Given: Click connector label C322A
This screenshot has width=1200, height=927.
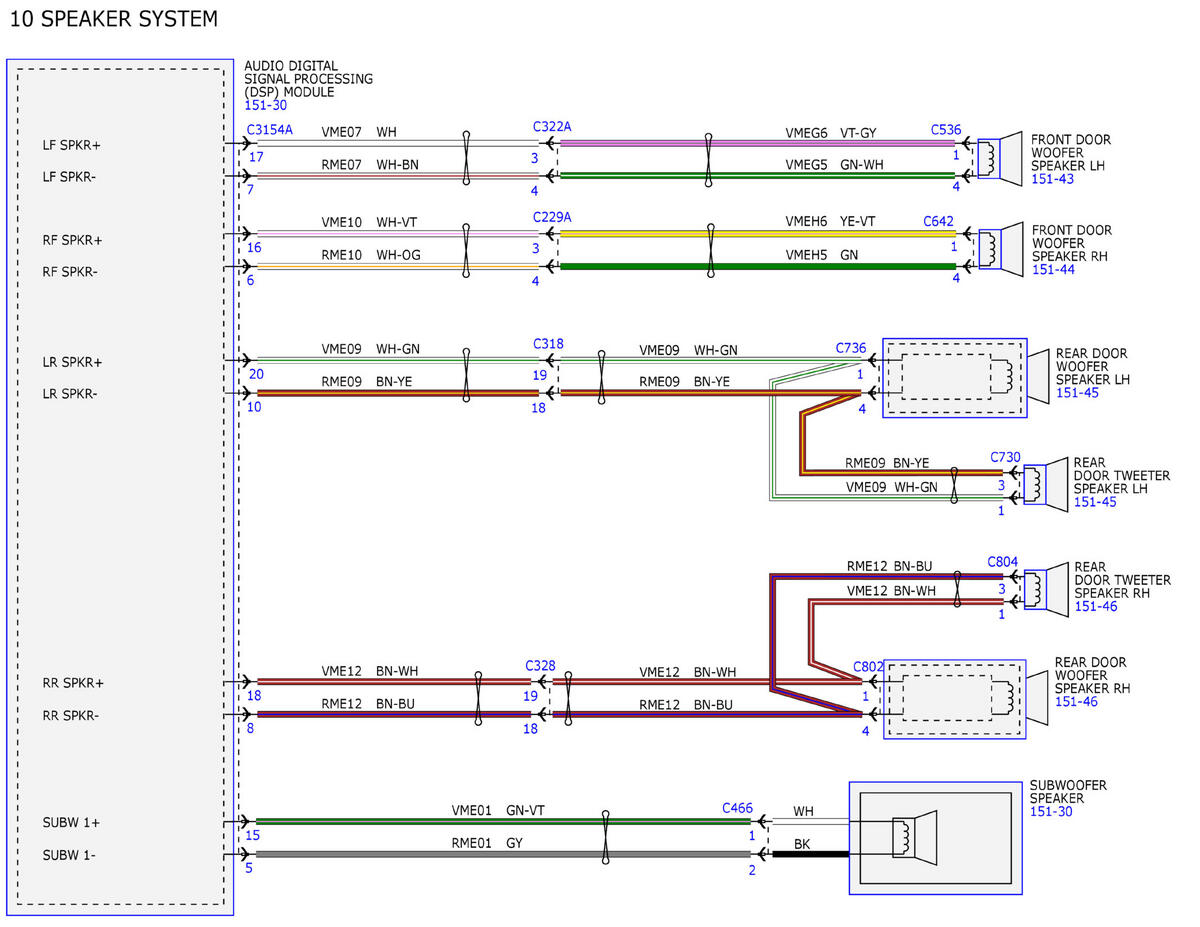Looking at the screenshot, I should point(552,127).
